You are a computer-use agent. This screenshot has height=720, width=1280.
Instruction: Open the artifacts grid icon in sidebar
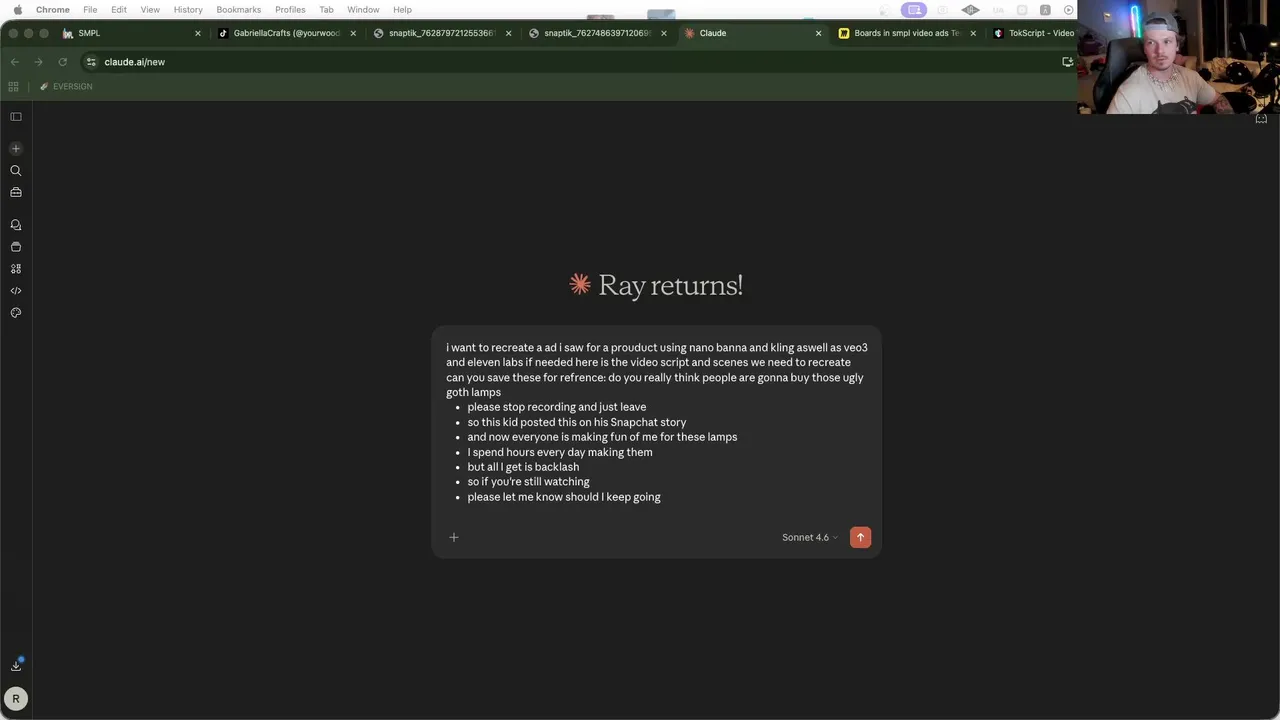coord(16,269)
